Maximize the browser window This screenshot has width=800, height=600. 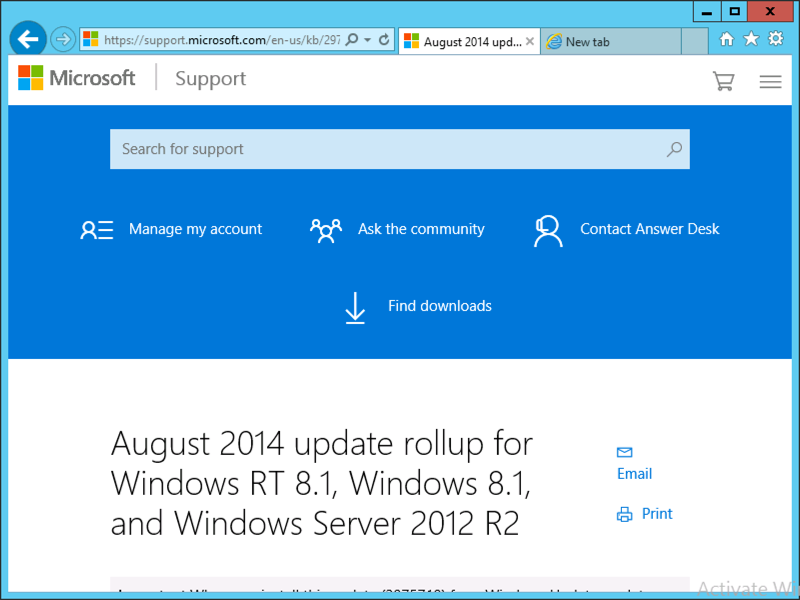point(734,11)
